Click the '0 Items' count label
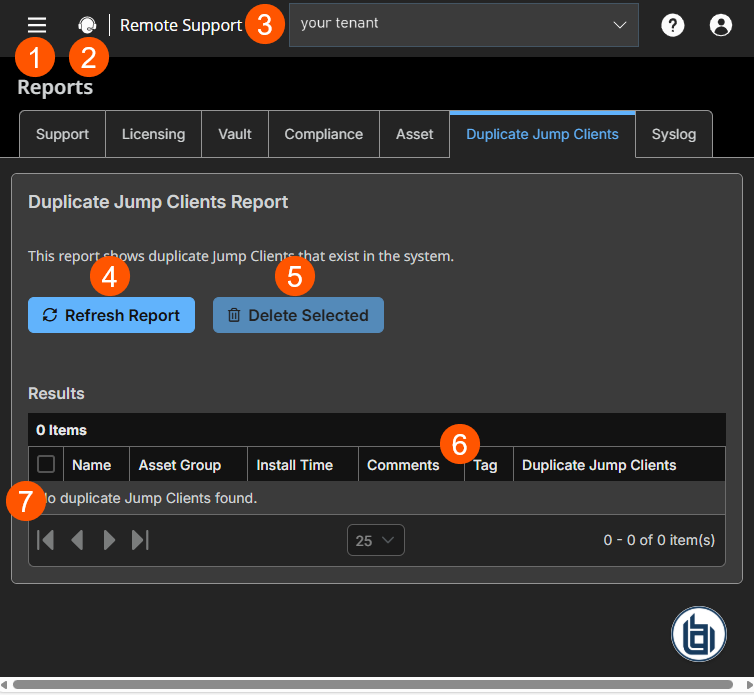Screen dimensions: 754x695 (x=62, y=430)
